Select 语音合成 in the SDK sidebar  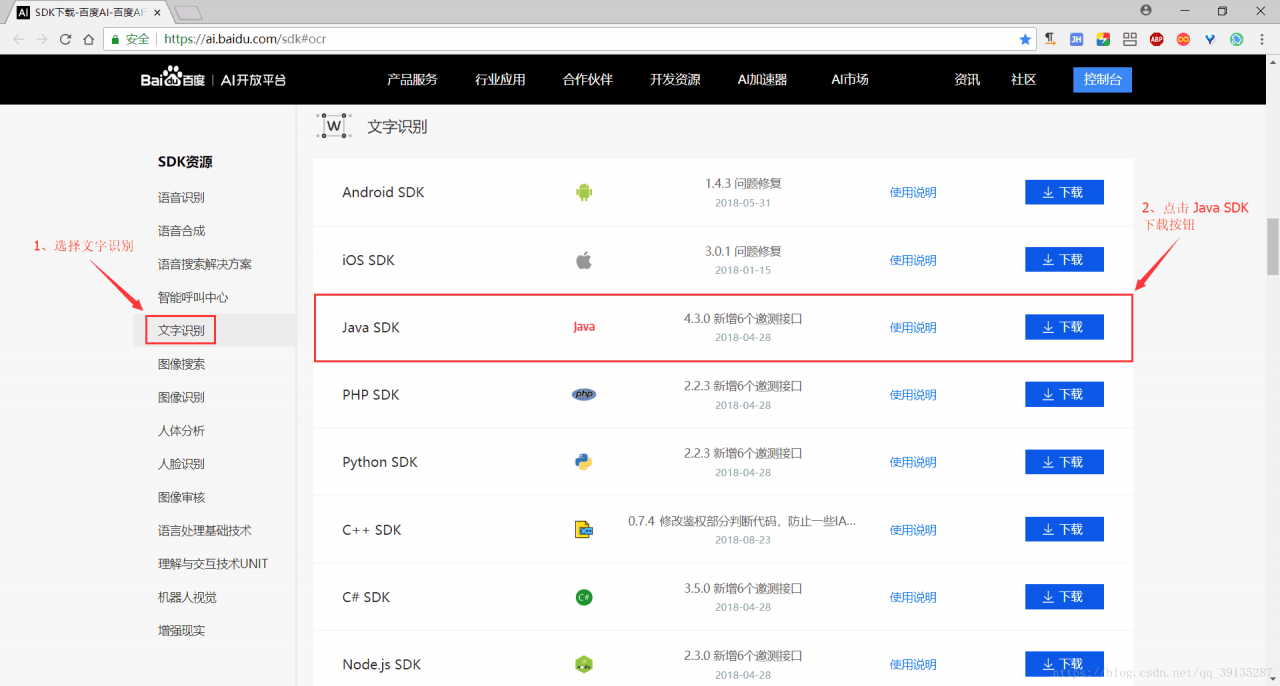181,231
